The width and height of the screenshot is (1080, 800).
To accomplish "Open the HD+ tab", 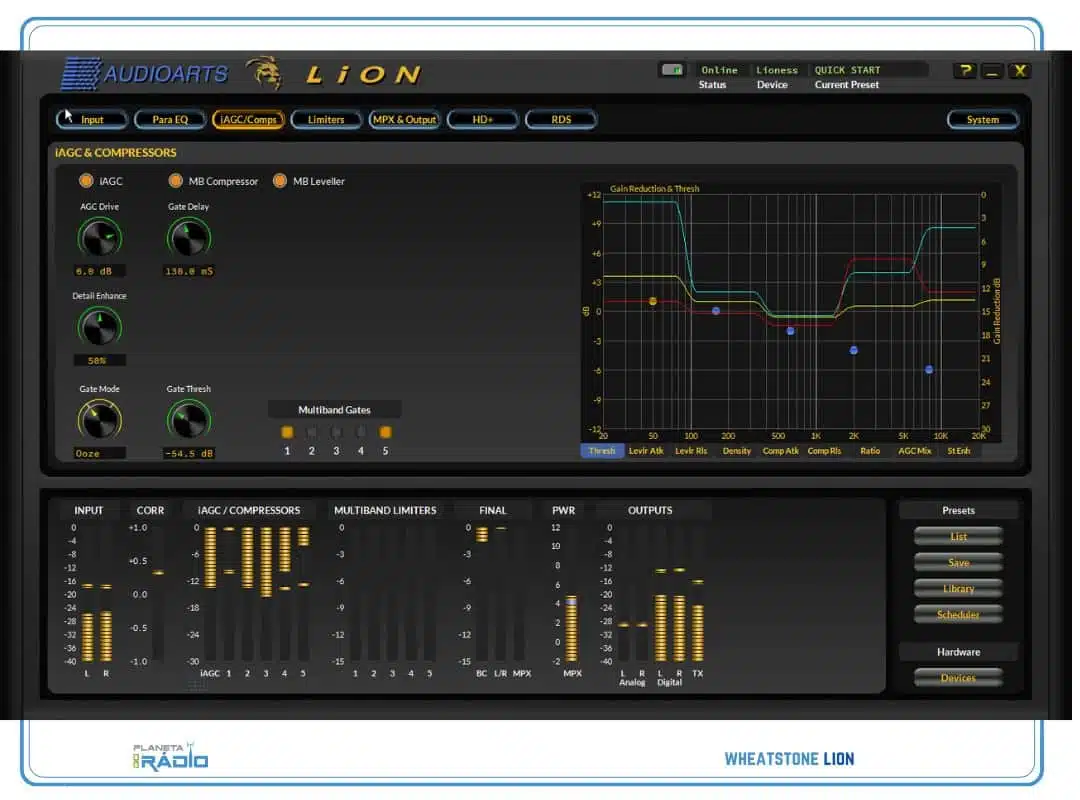I will (x=482, y=119).
